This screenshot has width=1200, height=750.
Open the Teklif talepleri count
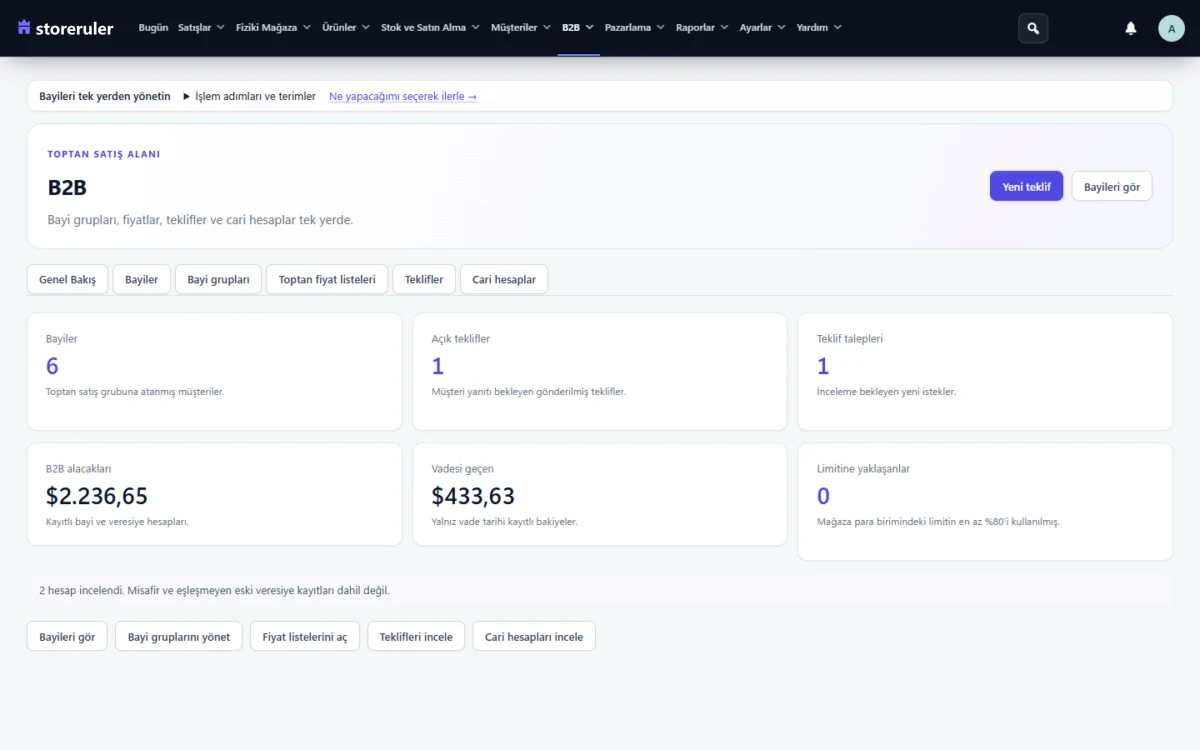coord(823,366)
